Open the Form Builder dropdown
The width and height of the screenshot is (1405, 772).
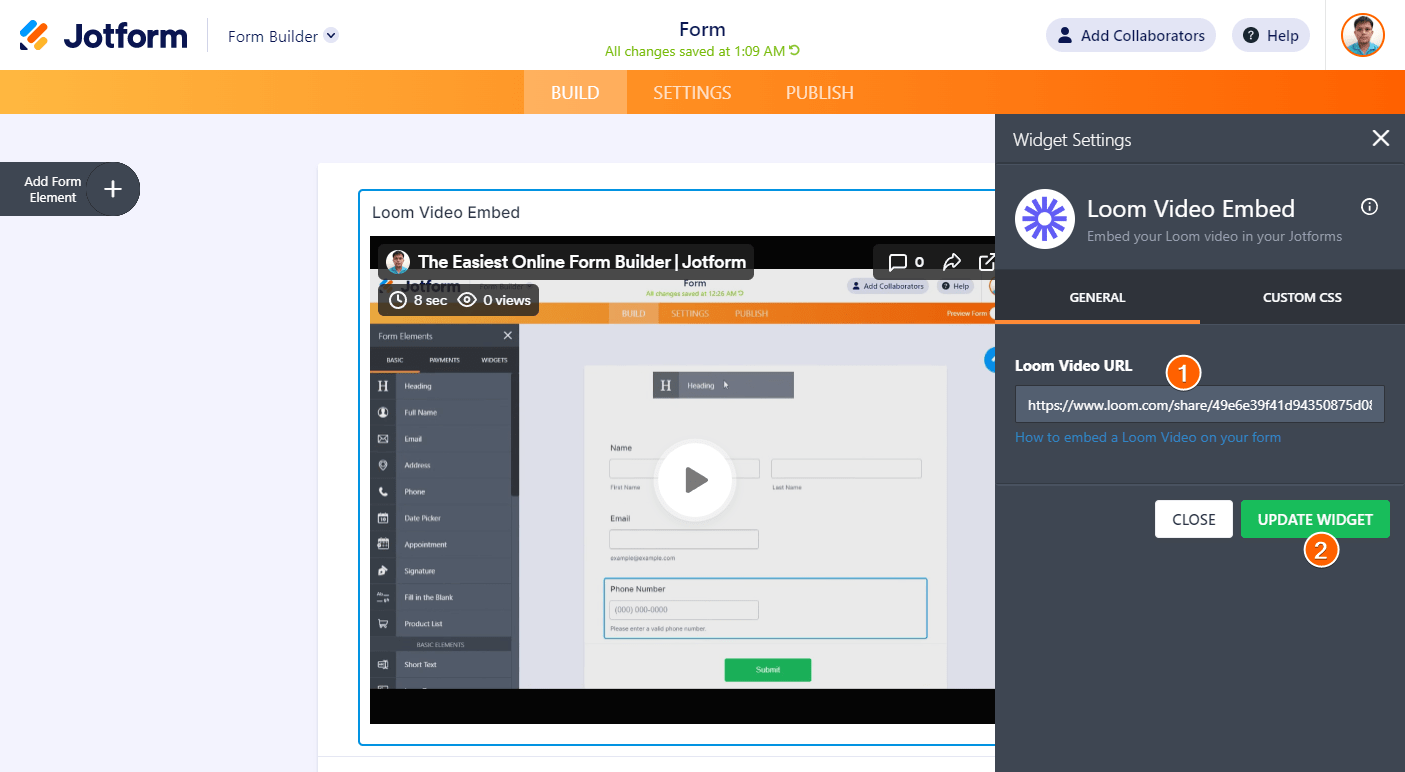[x=283, y=36]
